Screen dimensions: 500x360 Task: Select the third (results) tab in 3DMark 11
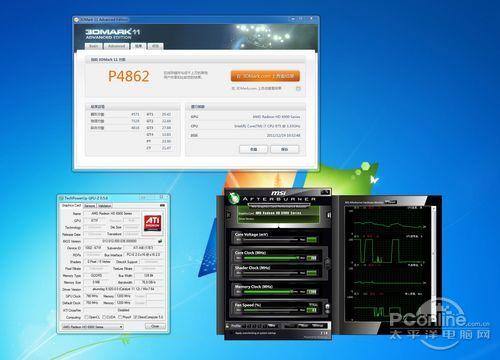point(138,46)
